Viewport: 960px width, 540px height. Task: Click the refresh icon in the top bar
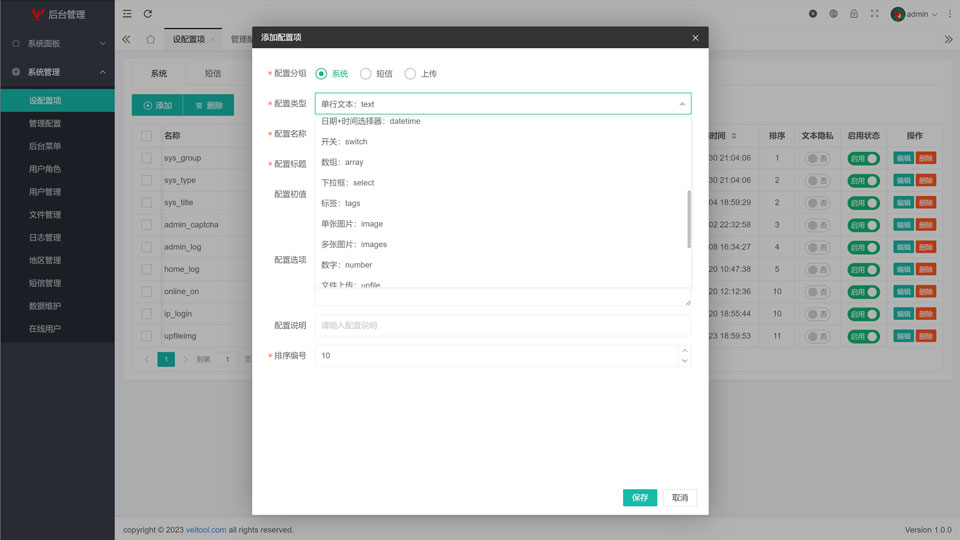148,14
